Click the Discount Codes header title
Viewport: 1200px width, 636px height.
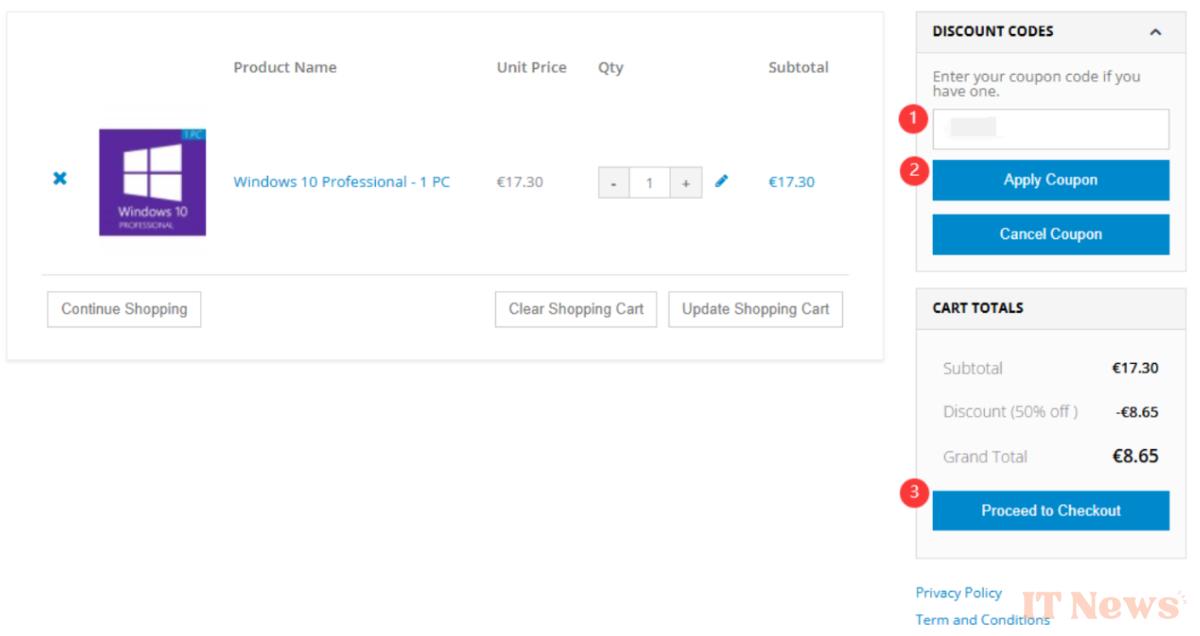[x=993, y=32]
